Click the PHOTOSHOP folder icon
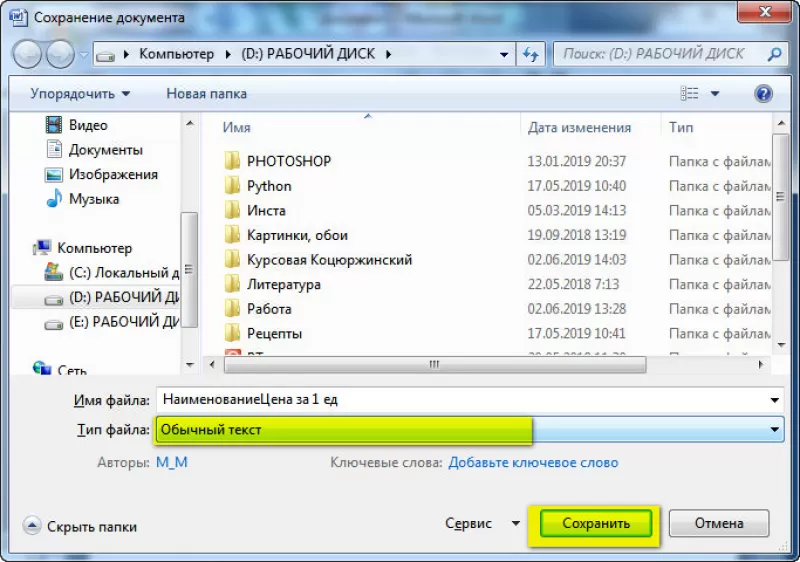Screen dimensions: 800x562 point(232,161)
